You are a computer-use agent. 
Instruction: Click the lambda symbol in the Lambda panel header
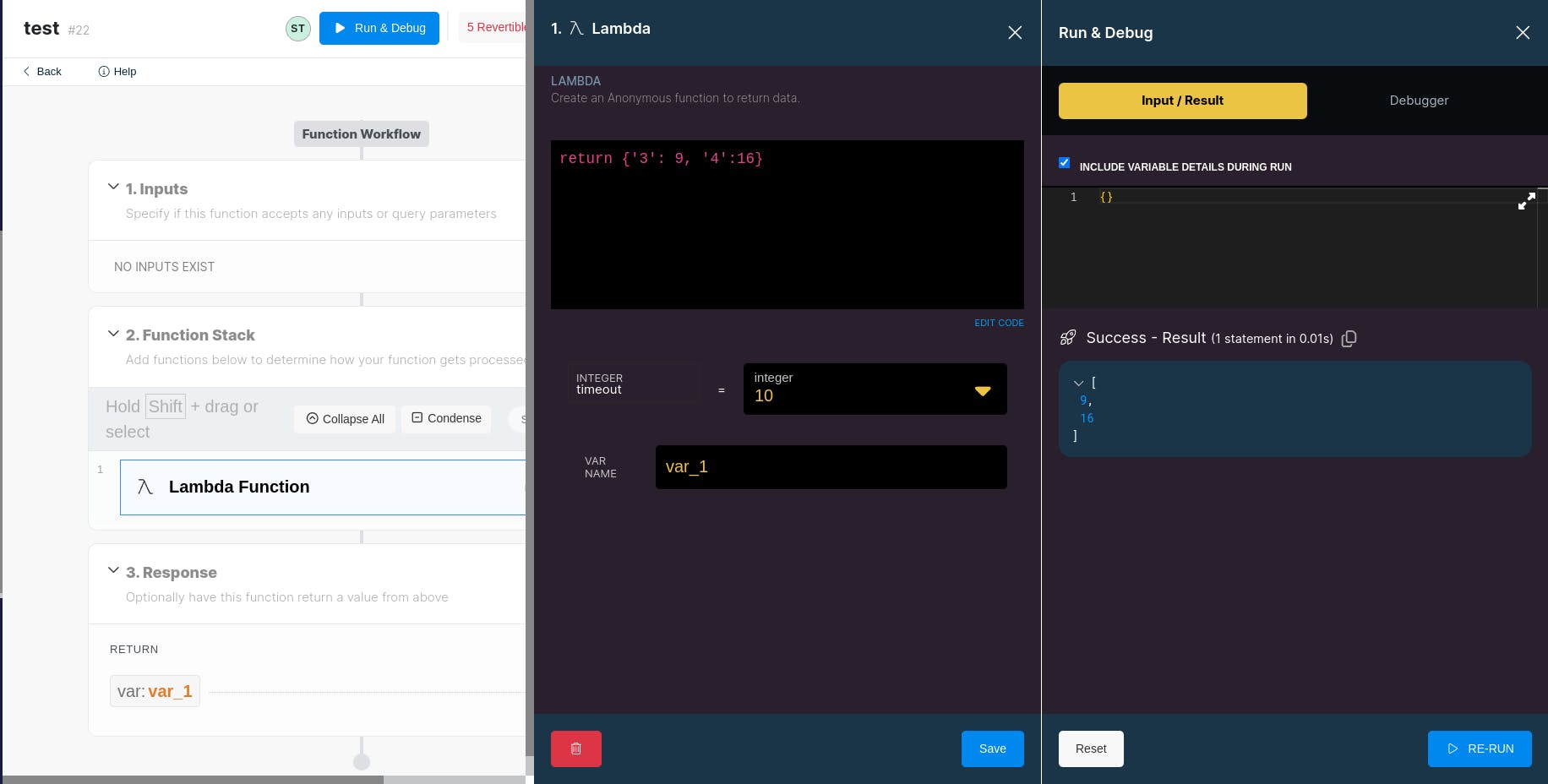pos(576,29)
